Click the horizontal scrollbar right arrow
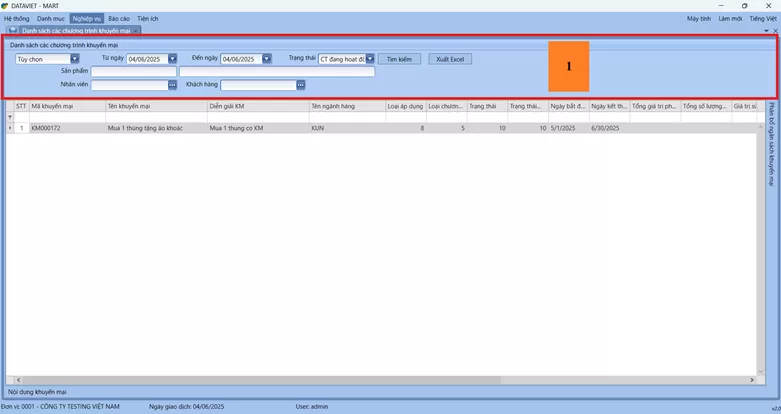This screenshot has height=414, width=781. click(x=752, y=380)
